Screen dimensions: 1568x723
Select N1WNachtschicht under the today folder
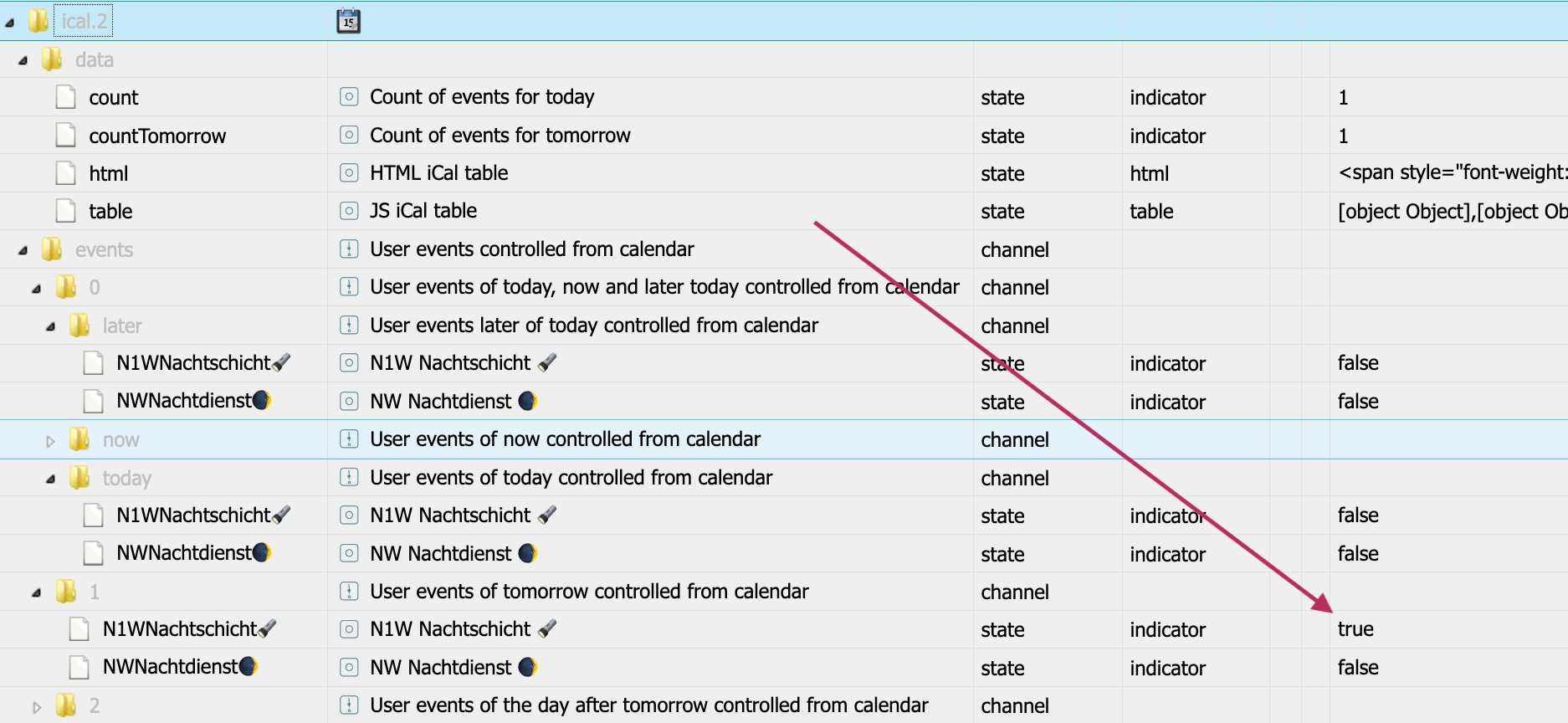tap(203, 515)
